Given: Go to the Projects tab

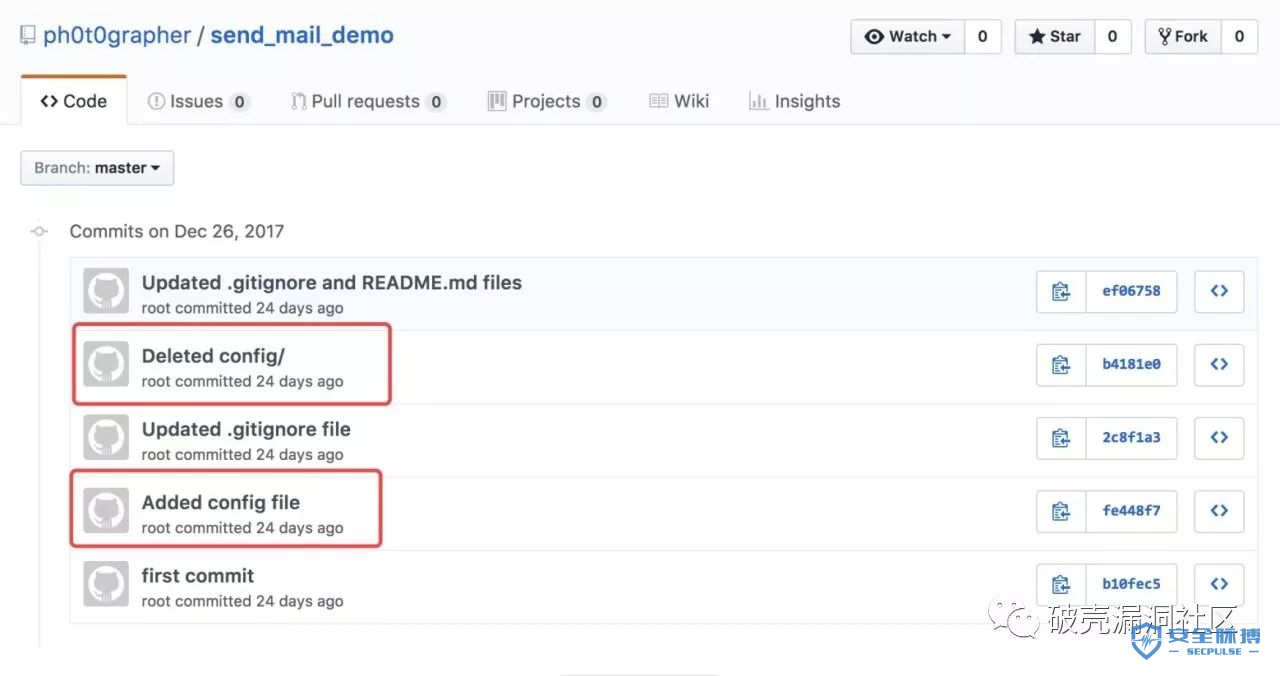Looking at the screenshot, I should coord(547,101).
